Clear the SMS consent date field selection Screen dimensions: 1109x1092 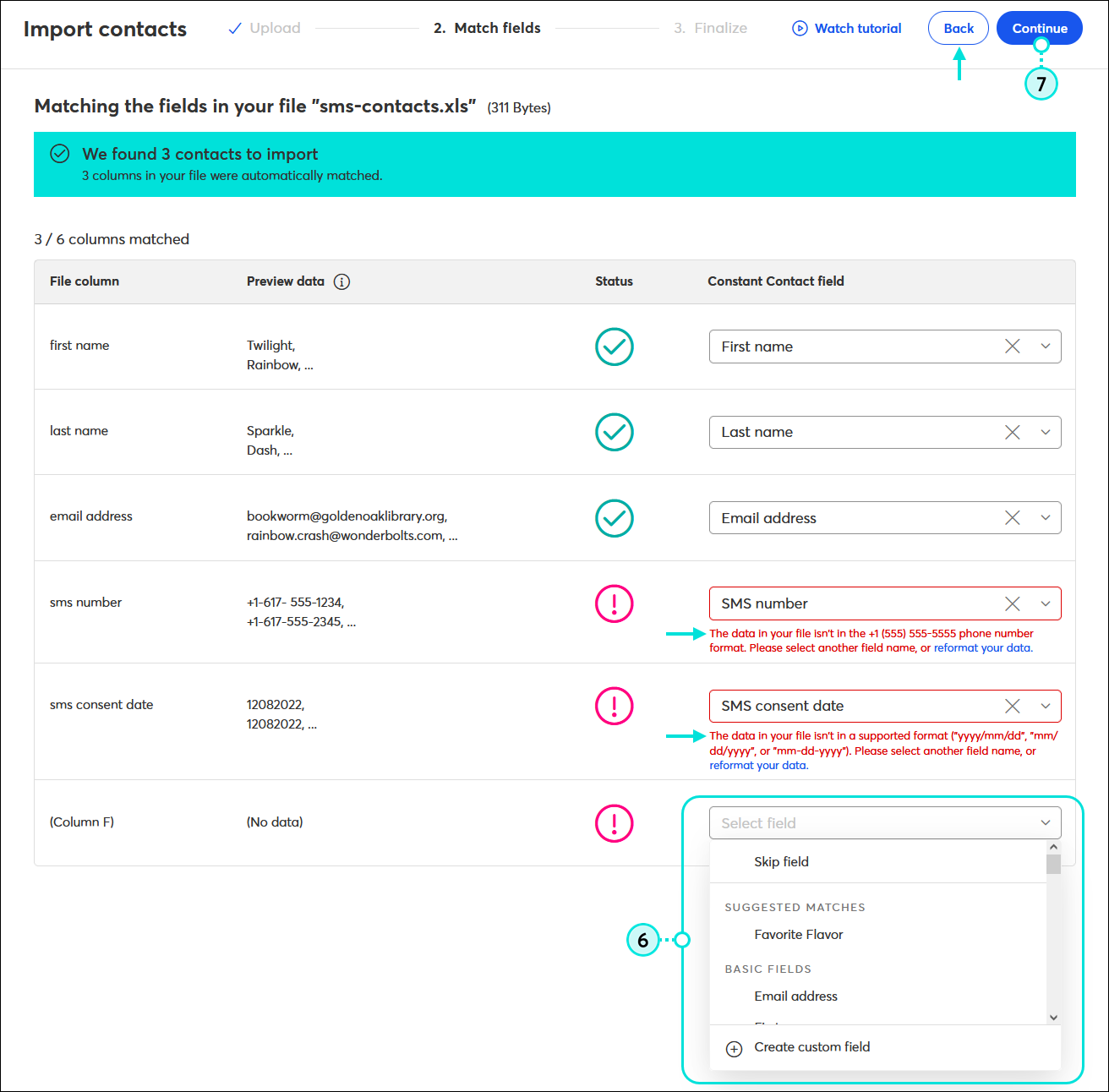(x=1012, y=706)
